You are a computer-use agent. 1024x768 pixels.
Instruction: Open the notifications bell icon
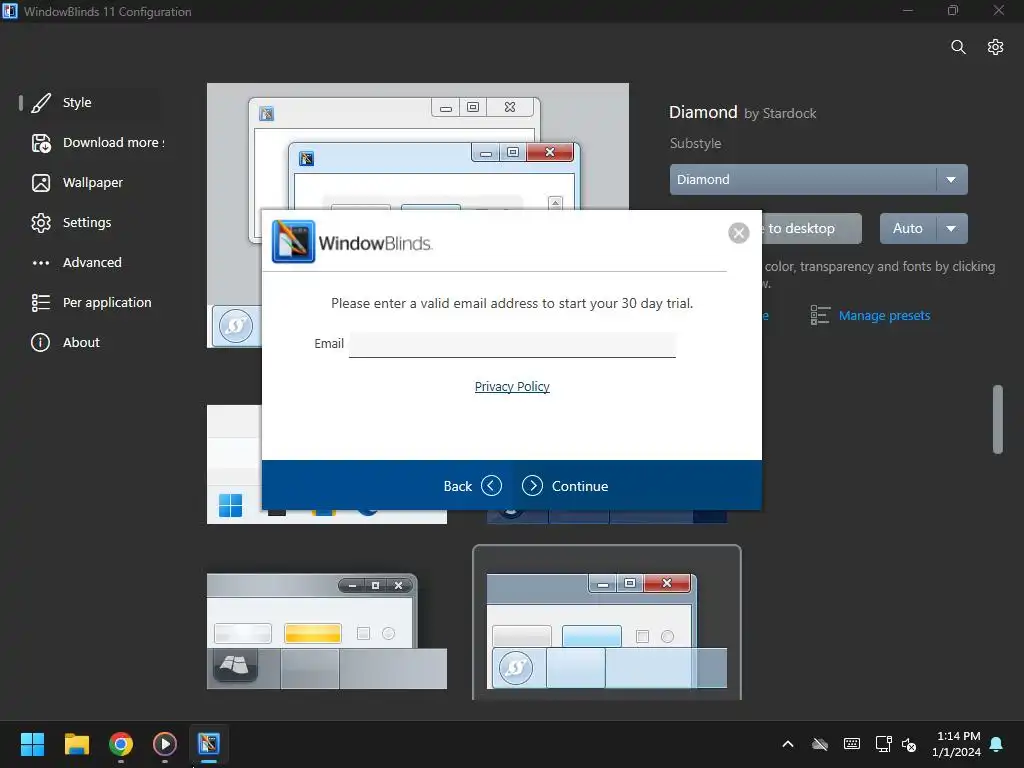click(997, 744)
